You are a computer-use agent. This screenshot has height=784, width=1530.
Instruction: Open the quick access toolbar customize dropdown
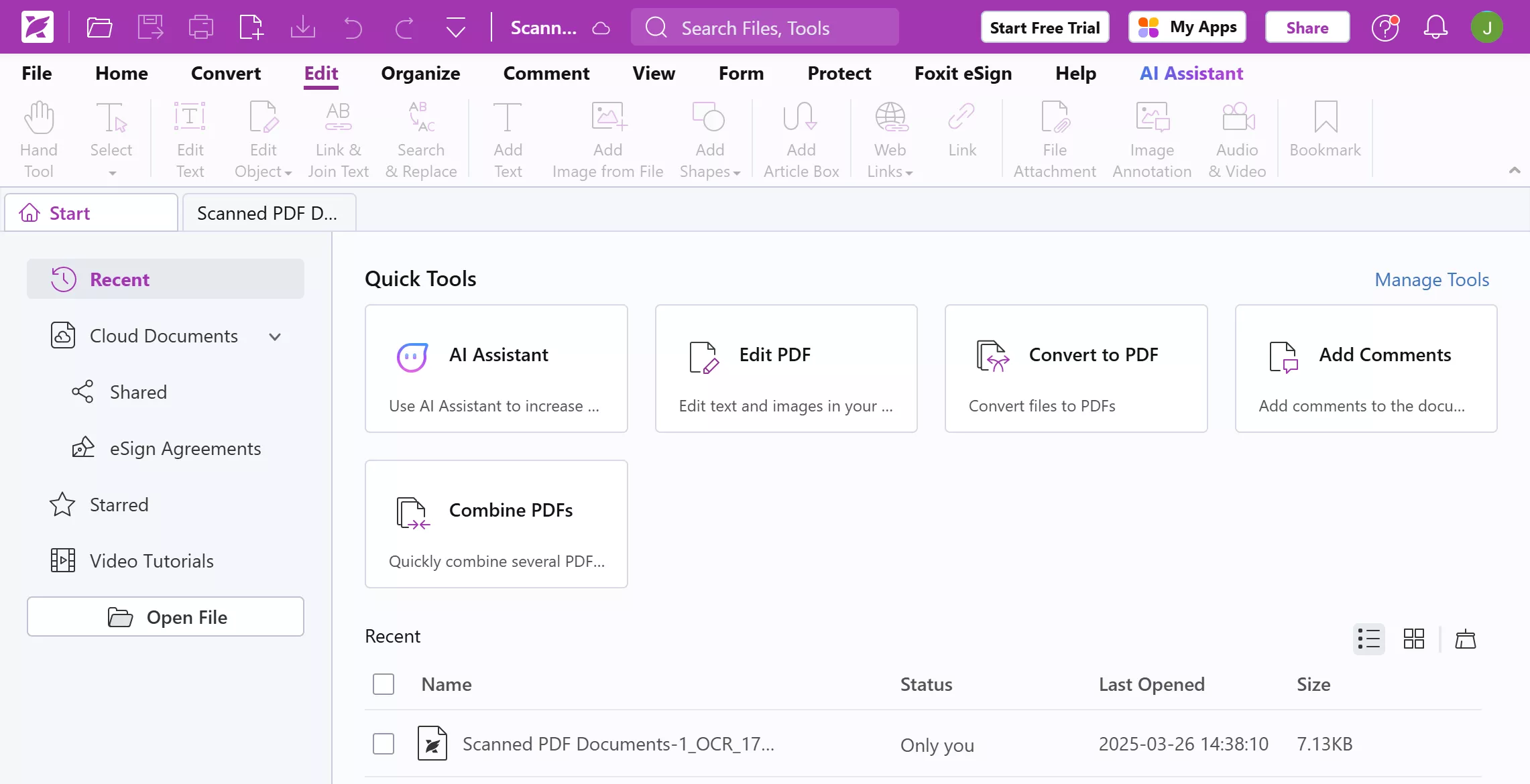[456, 28]
